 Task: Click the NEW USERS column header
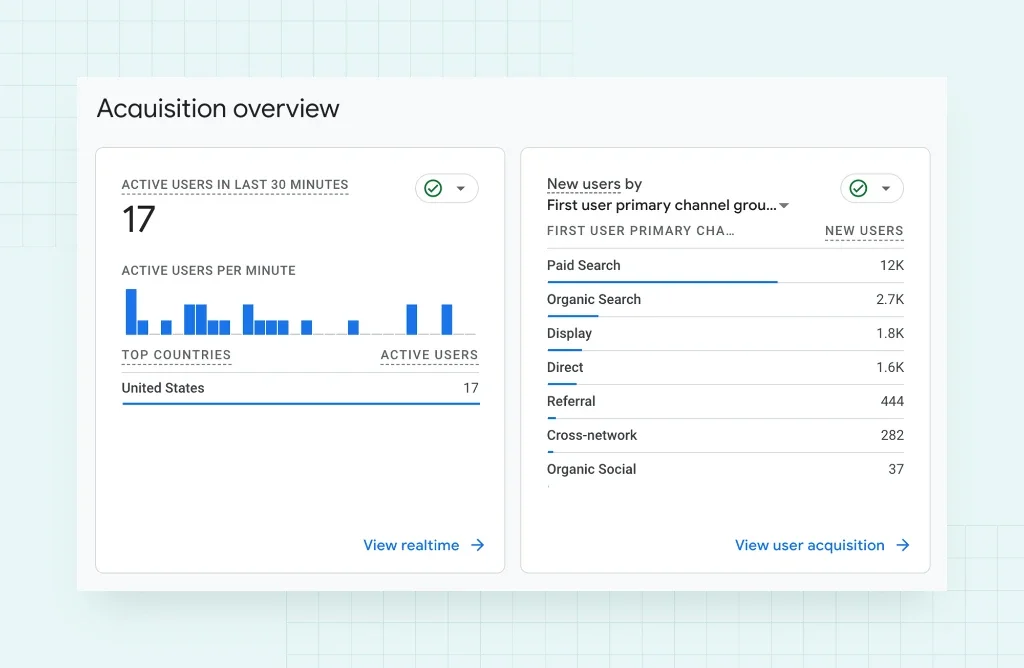point(864,230)
